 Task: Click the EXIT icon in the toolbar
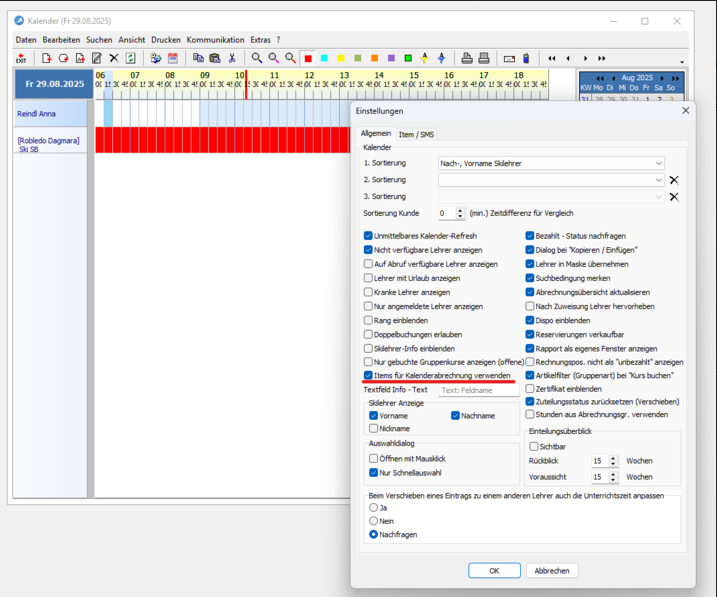point(21,59)
